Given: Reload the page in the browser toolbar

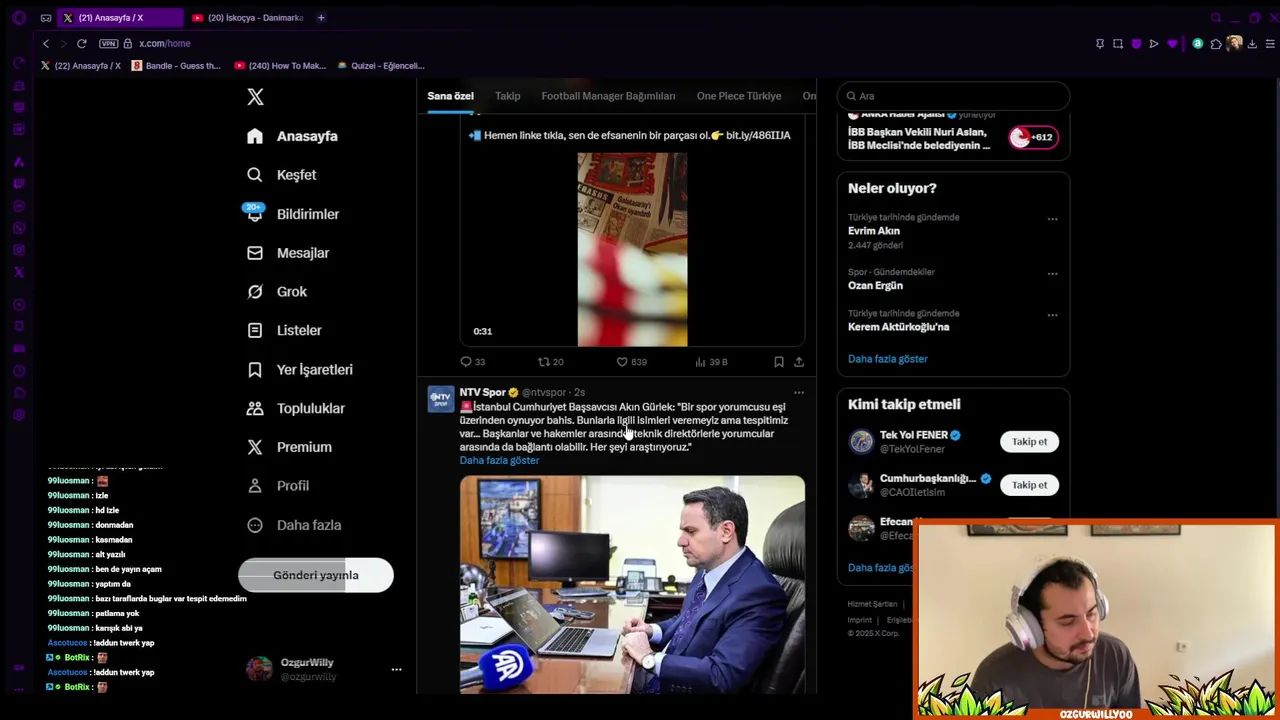Looking at the screenshot, I should coord(82,43).
